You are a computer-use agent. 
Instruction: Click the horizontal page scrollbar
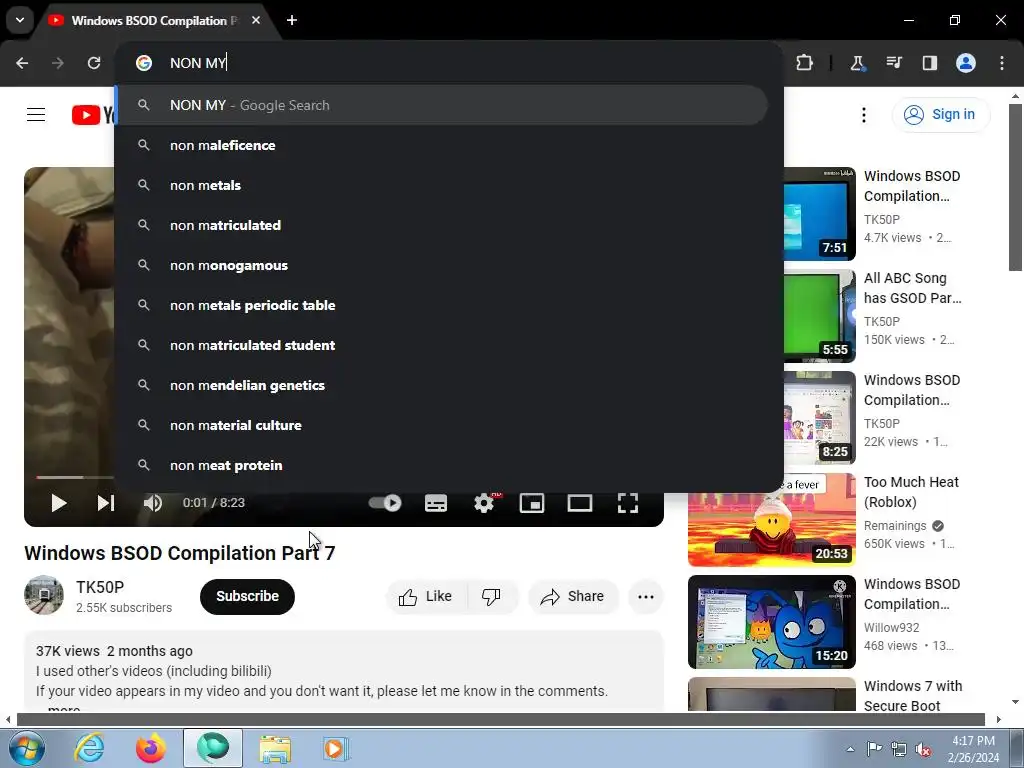pyautogui.click(x=500, y=719)
